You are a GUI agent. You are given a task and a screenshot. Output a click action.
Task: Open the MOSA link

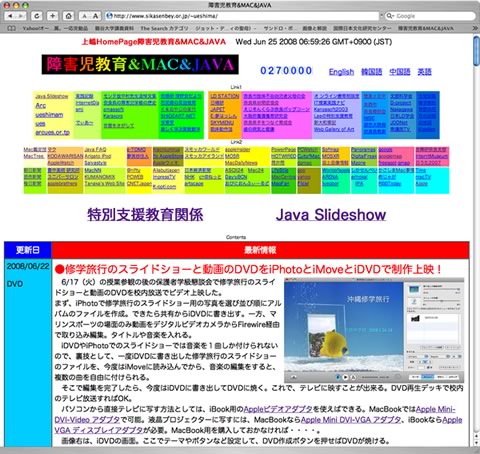pos(232,156)
